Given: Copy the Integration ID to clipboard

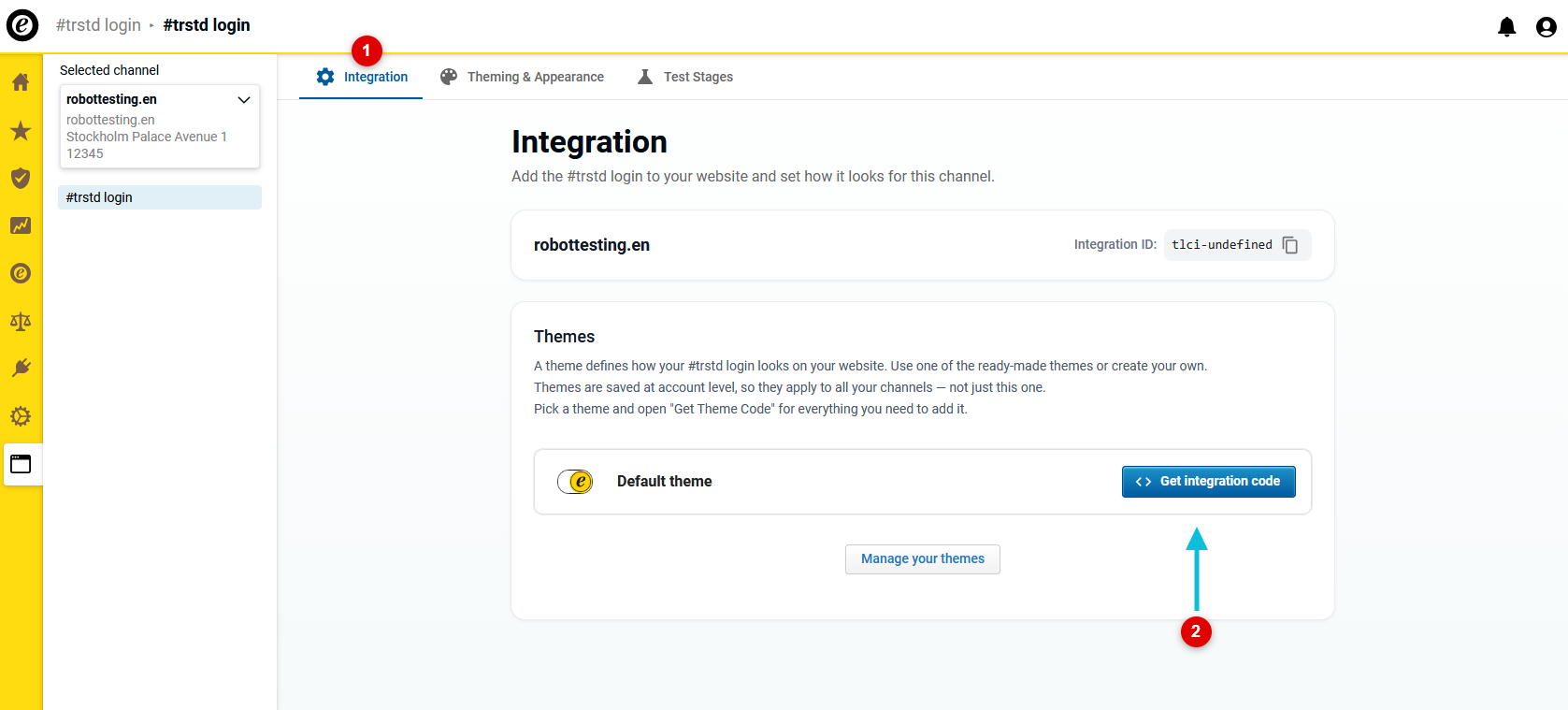Looking at the screenshot, I should pyautogui.click(x=1290, y=245).
